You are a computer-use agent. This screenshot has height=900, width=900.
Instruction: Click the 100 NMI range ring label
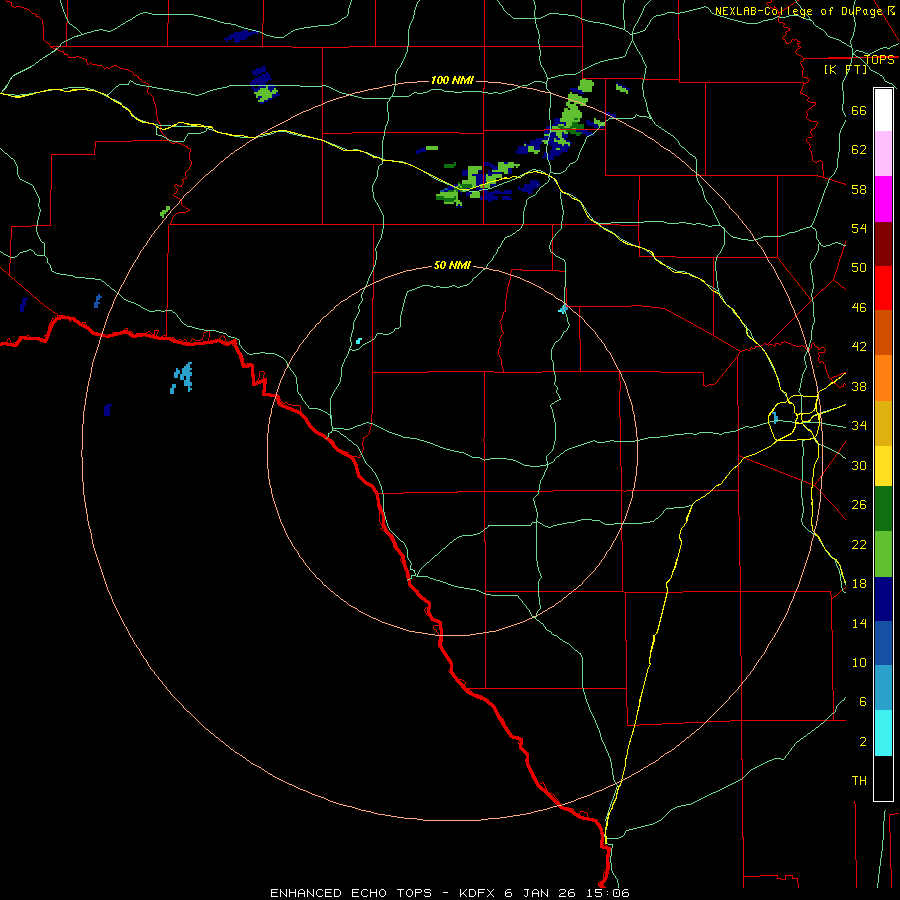(x=452, y=80)
